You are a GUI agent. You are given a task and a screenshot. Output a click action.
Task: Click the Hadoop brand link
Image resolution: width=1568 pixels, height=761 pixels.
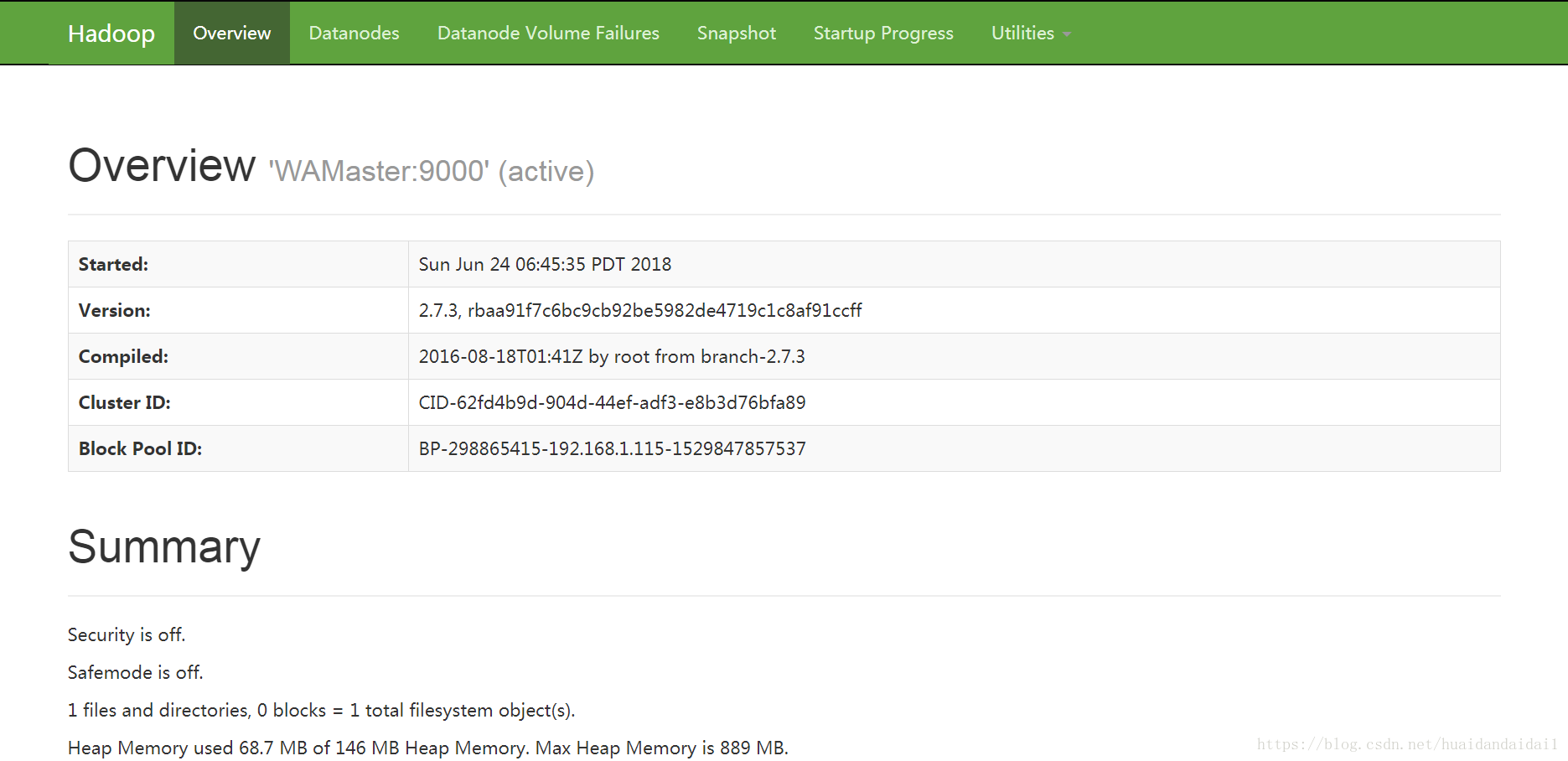(111, 34)
